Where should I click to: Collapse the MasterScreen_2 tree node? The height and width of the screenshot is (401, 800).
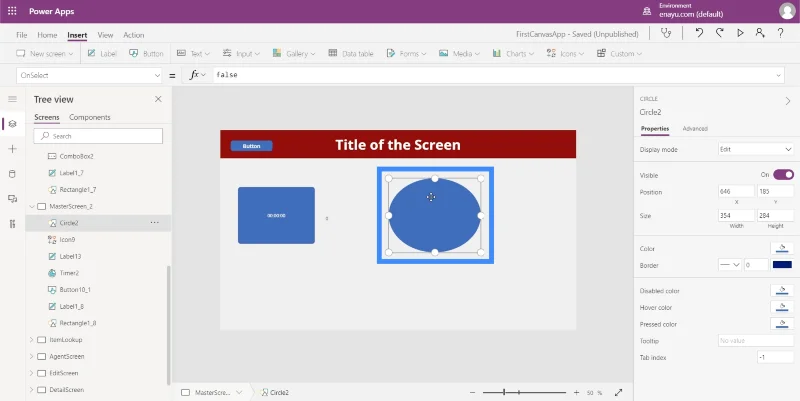(31, 207)
